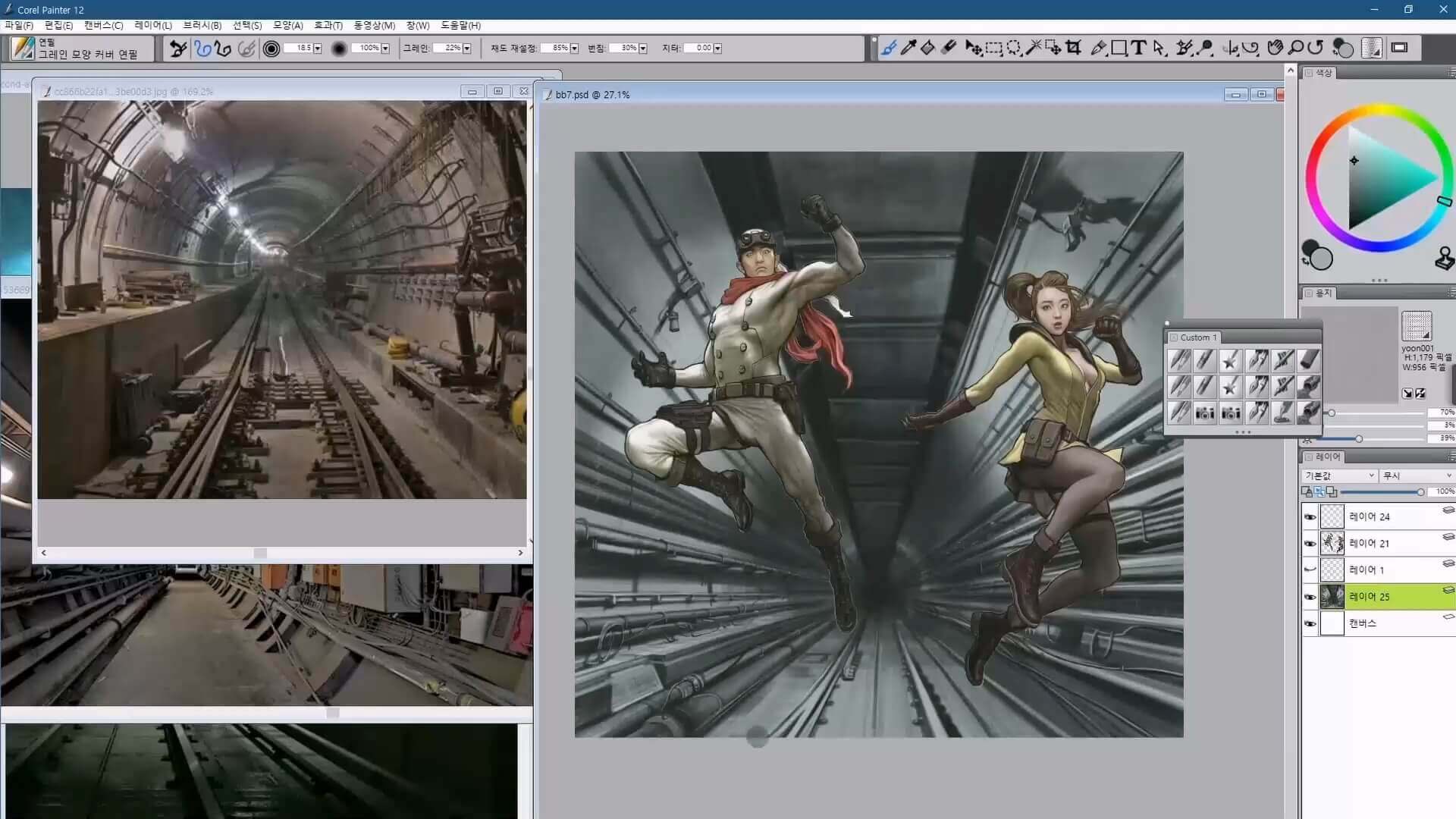Open the 레이어(L) menu
The height and width of the screenshot is (819, 1456).
click(153, 26)
